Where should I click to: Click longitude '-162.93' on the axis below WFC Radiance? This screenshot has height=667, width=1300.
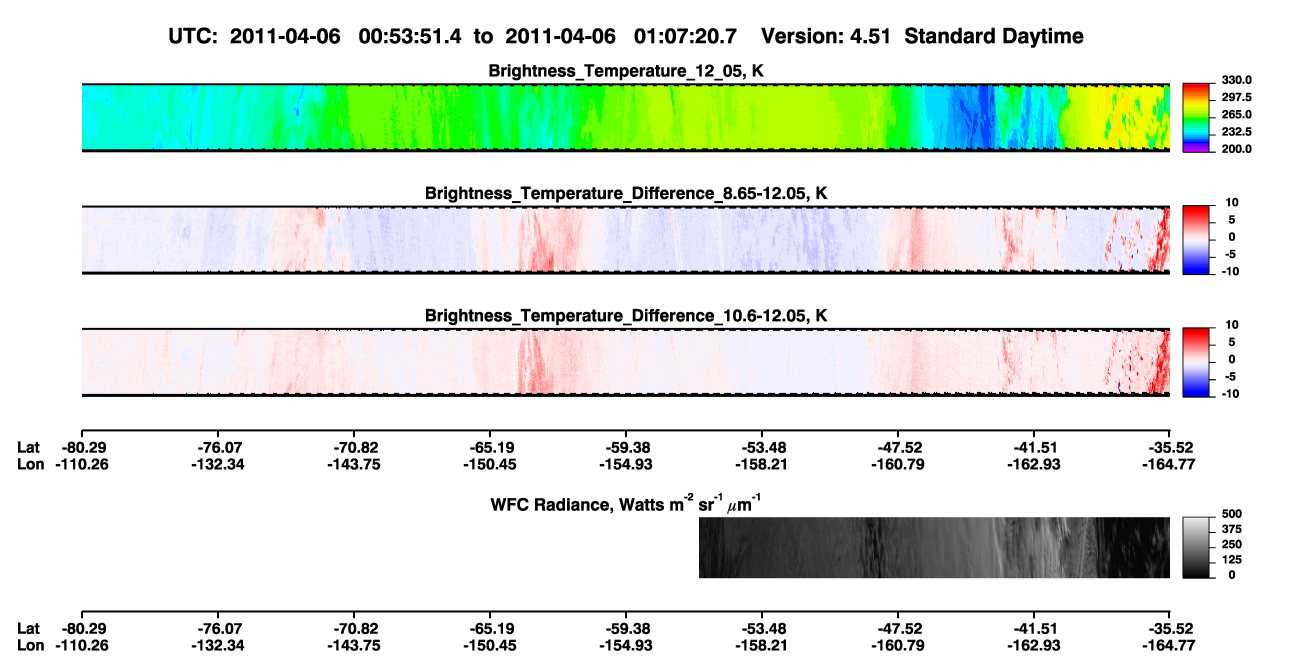click(x=1034, y=646)
